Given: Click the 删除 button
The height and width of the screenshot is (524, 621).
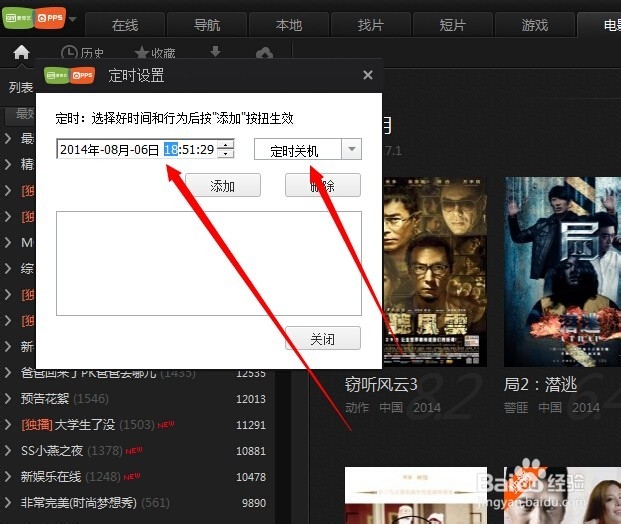Looking at the screenshot, I should click(x=323, y=185).
